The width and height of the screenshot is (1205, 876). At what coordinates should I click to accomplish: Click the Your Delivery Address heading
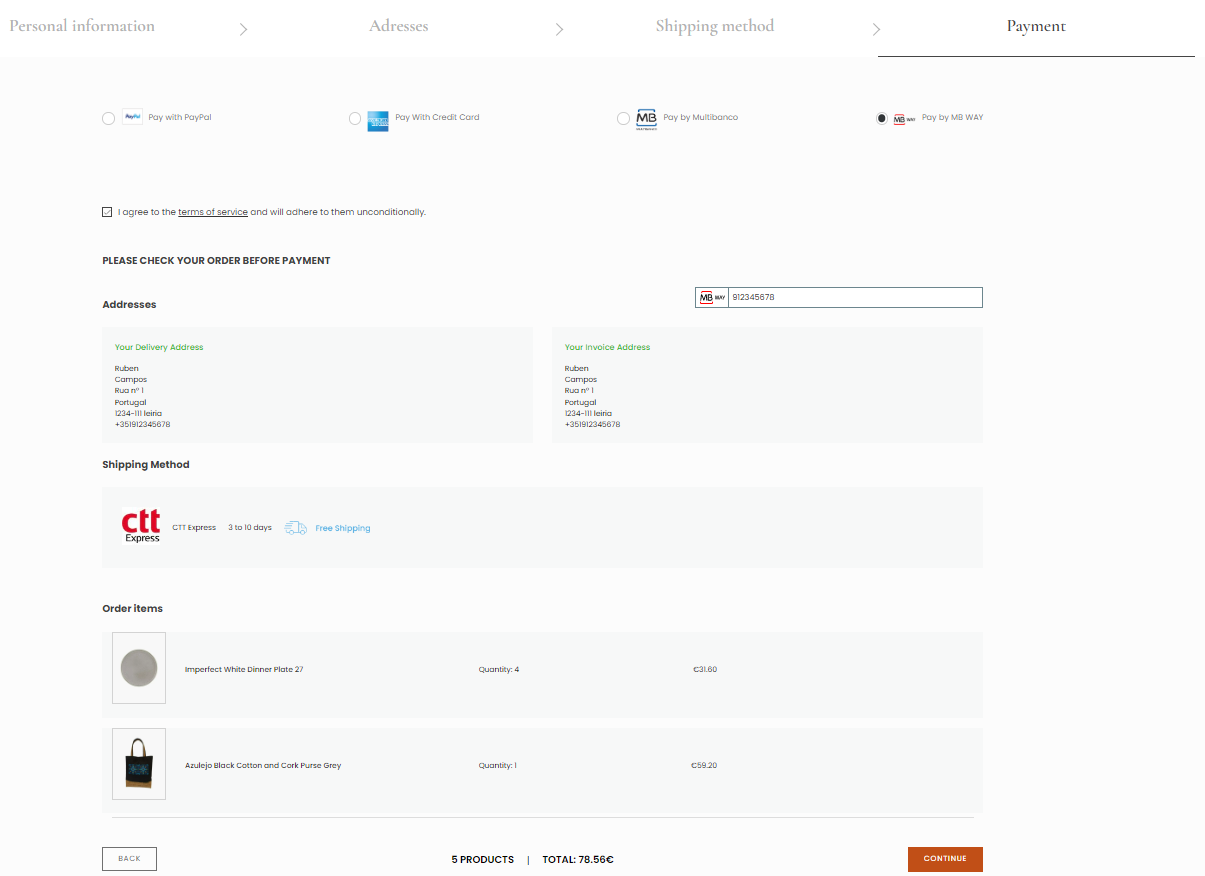[x=159, y=348]
